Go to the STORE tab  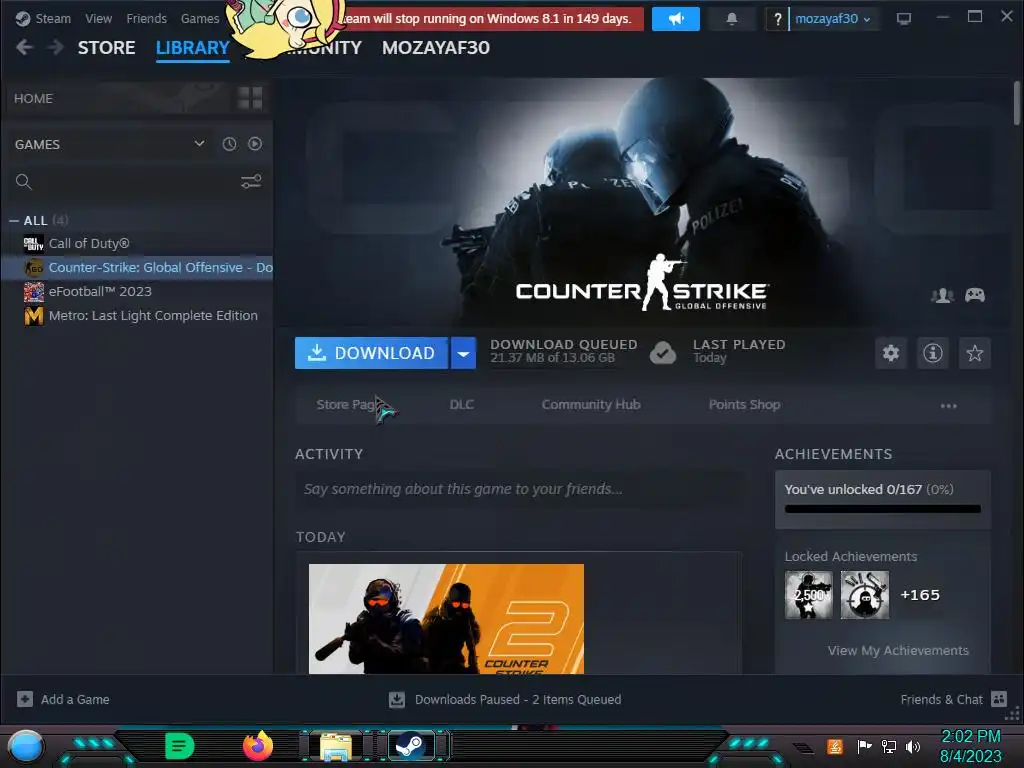tap(106, 48)
